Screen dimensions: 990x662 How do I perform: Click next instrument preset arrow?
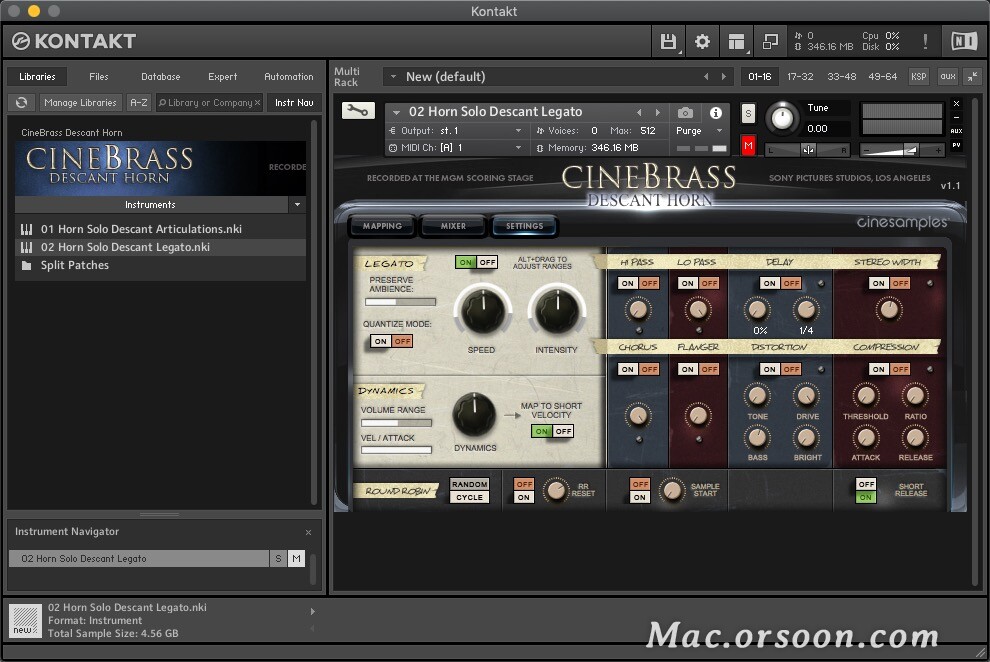[658, 112]
